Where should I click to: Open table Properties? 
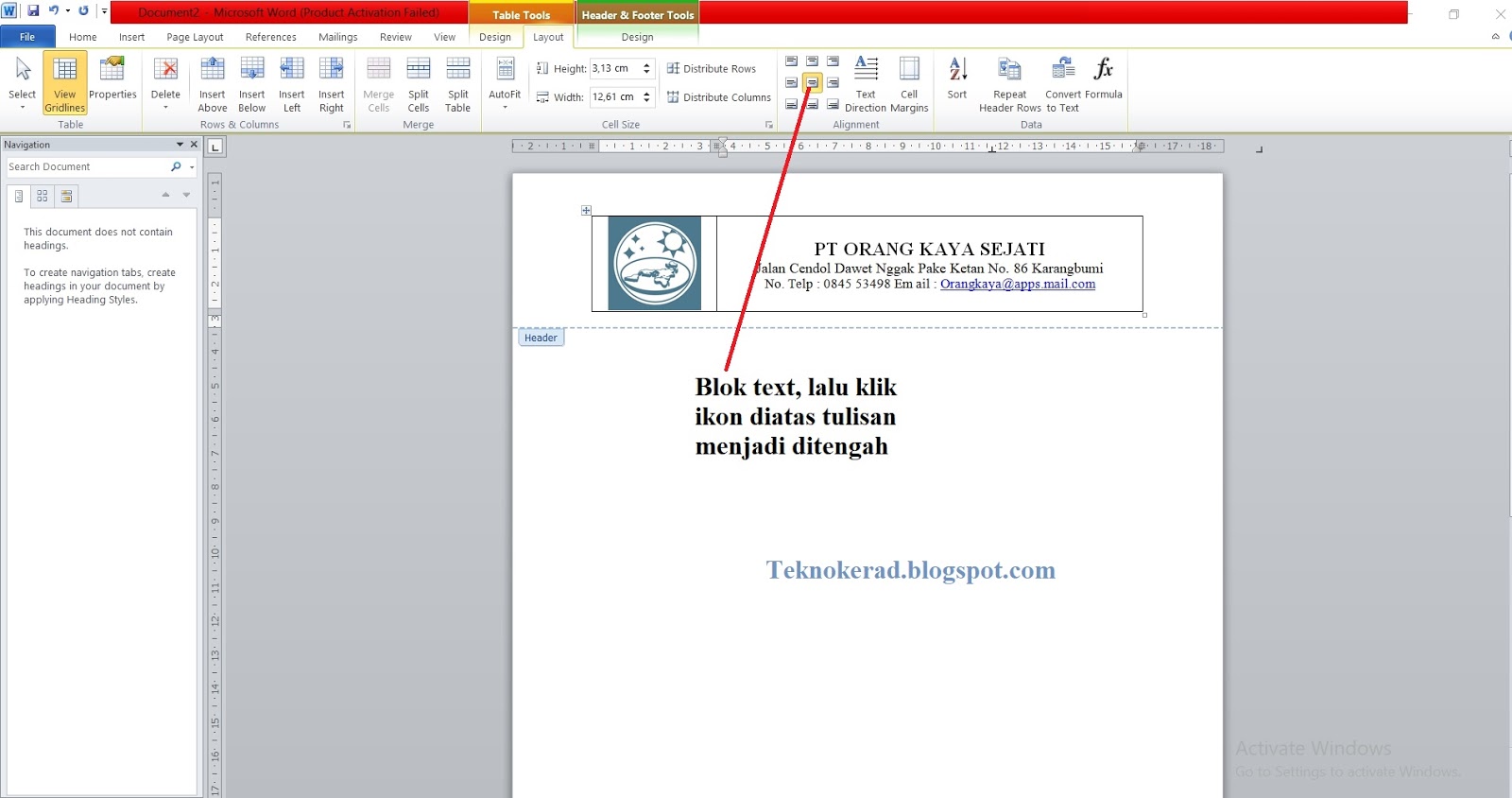(112, 78)
